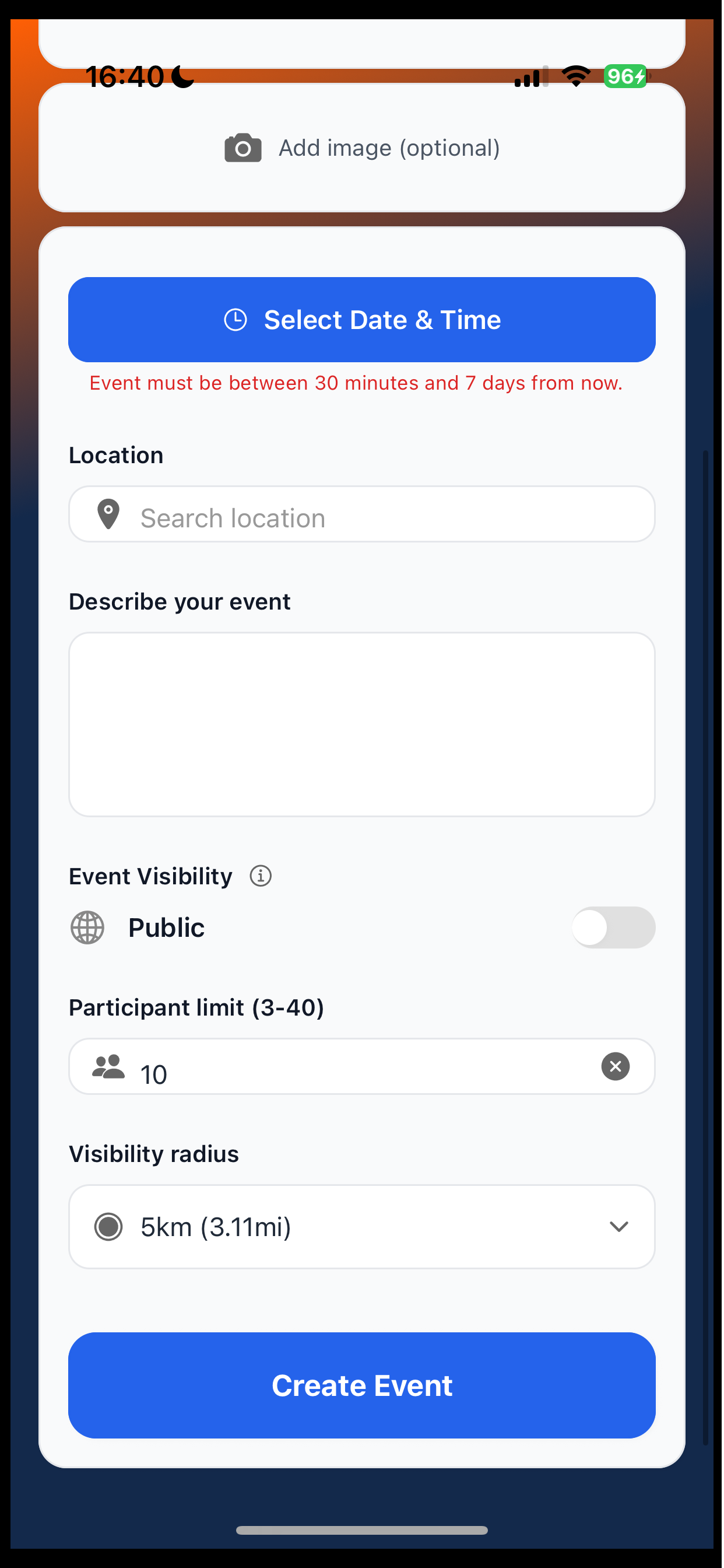Click the clock icon on date button
Viewport: 724px width, 1568px height.
[x=236, y=320]
